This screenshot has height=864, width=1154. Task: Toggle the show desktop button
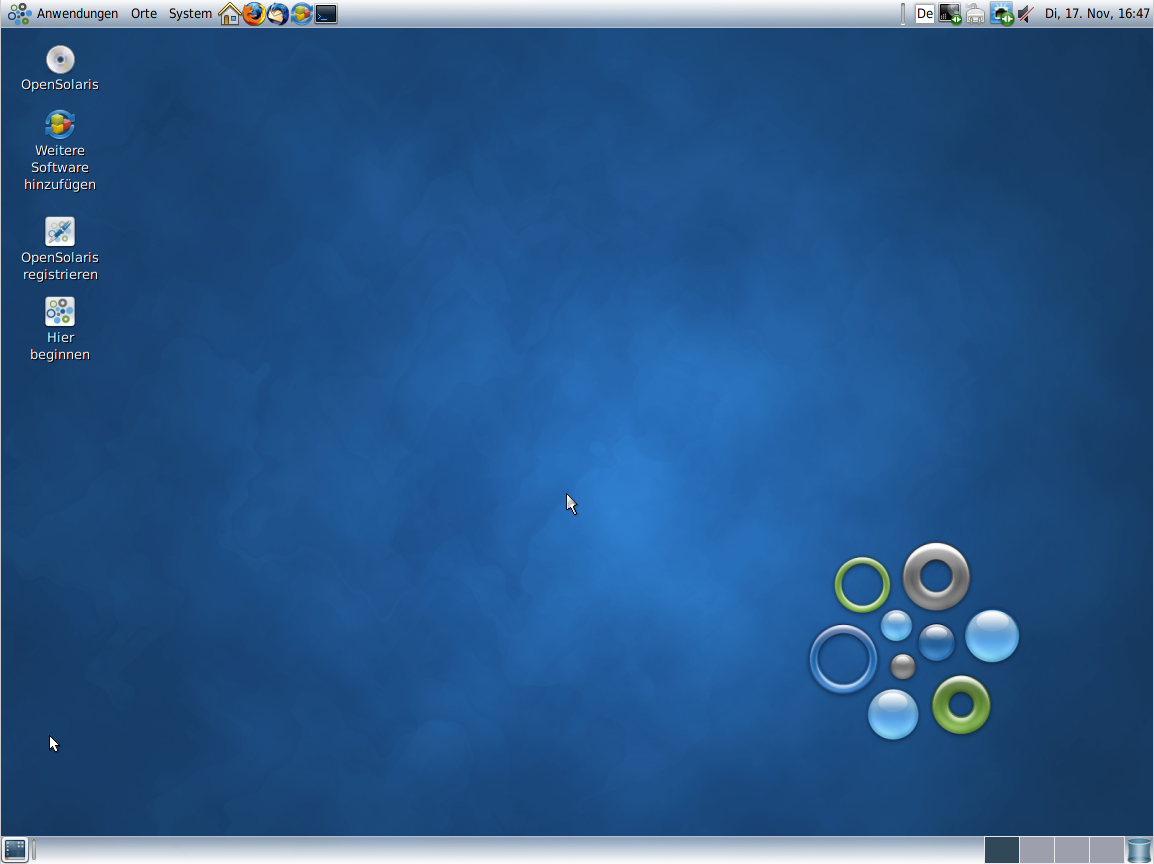(15, 850)
